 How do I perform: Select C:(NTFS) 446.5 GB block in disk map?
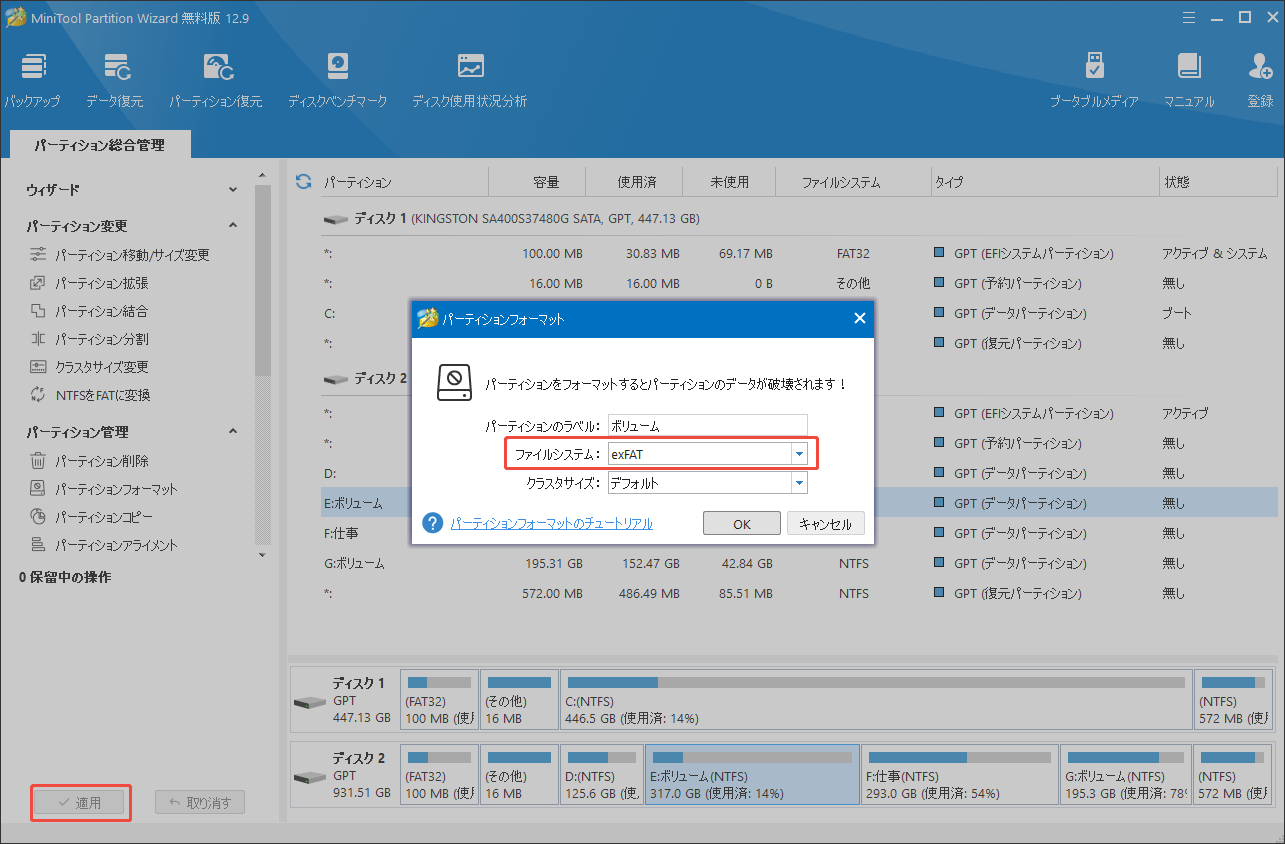point(875,702)
